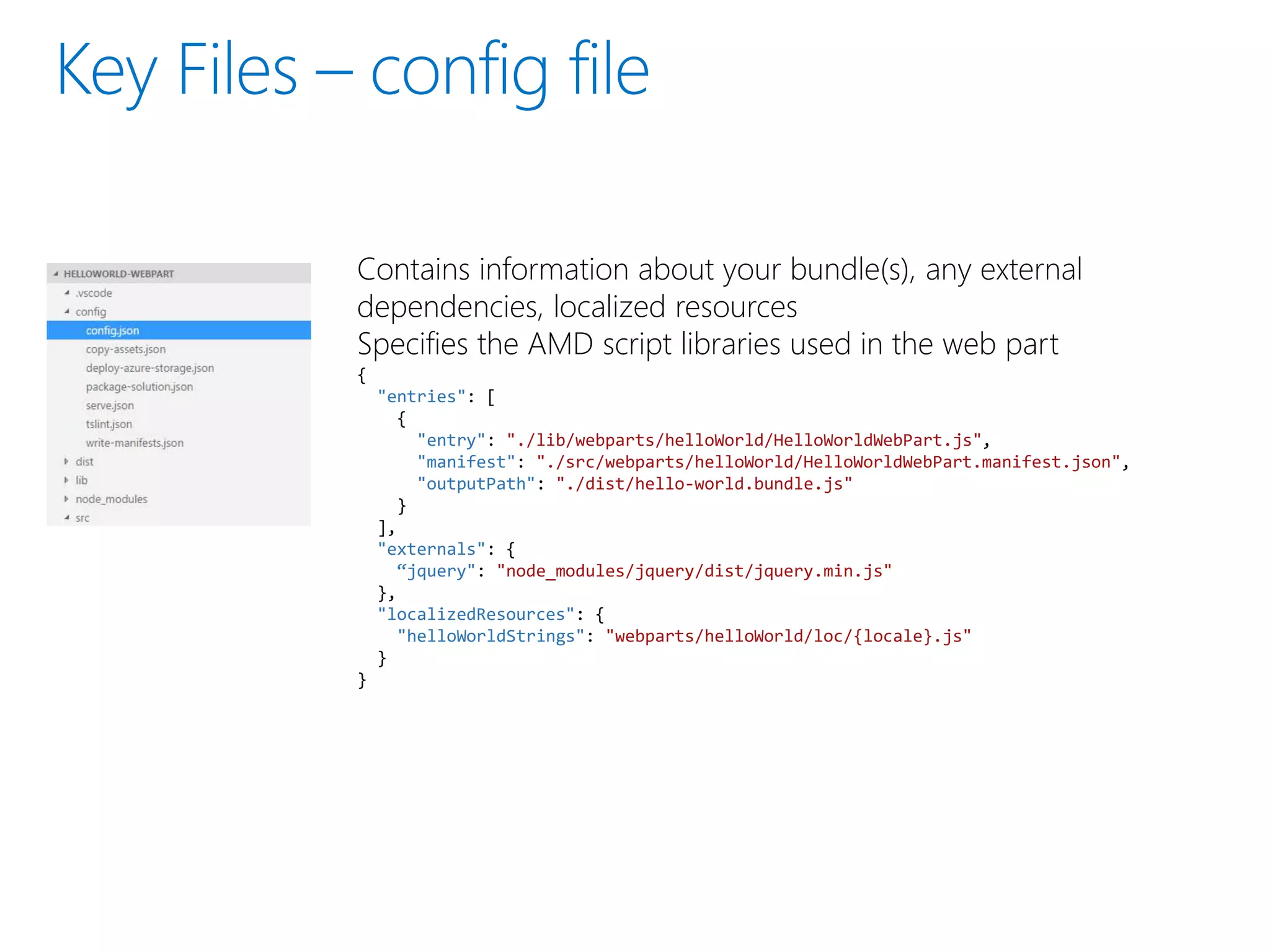Click the HELLOWORLD-WEBPART header label
Image resolution: width=1270 pixels, height=952 pixels.
(x=119, y=274)
